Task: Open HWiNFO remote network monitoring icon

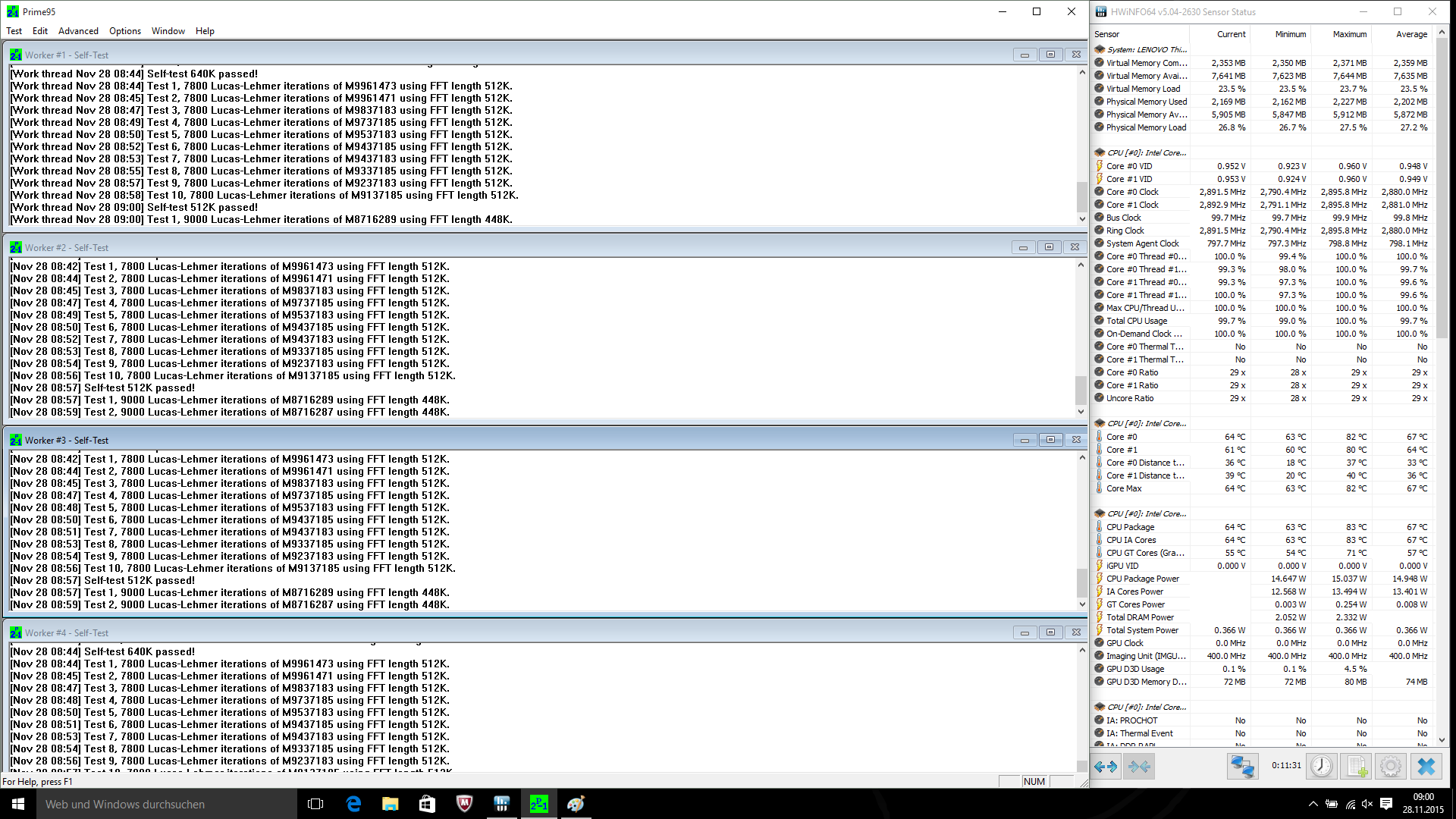Action: coord(1242,767)
